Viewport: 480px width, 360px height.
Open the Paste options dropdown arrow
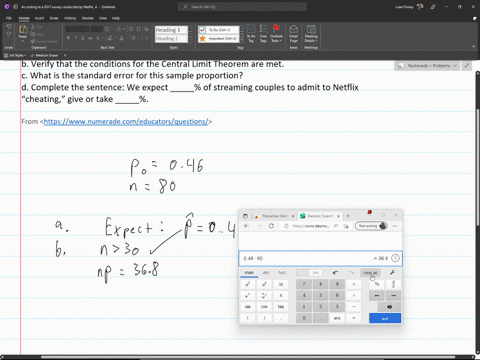[x=23, y=41]
